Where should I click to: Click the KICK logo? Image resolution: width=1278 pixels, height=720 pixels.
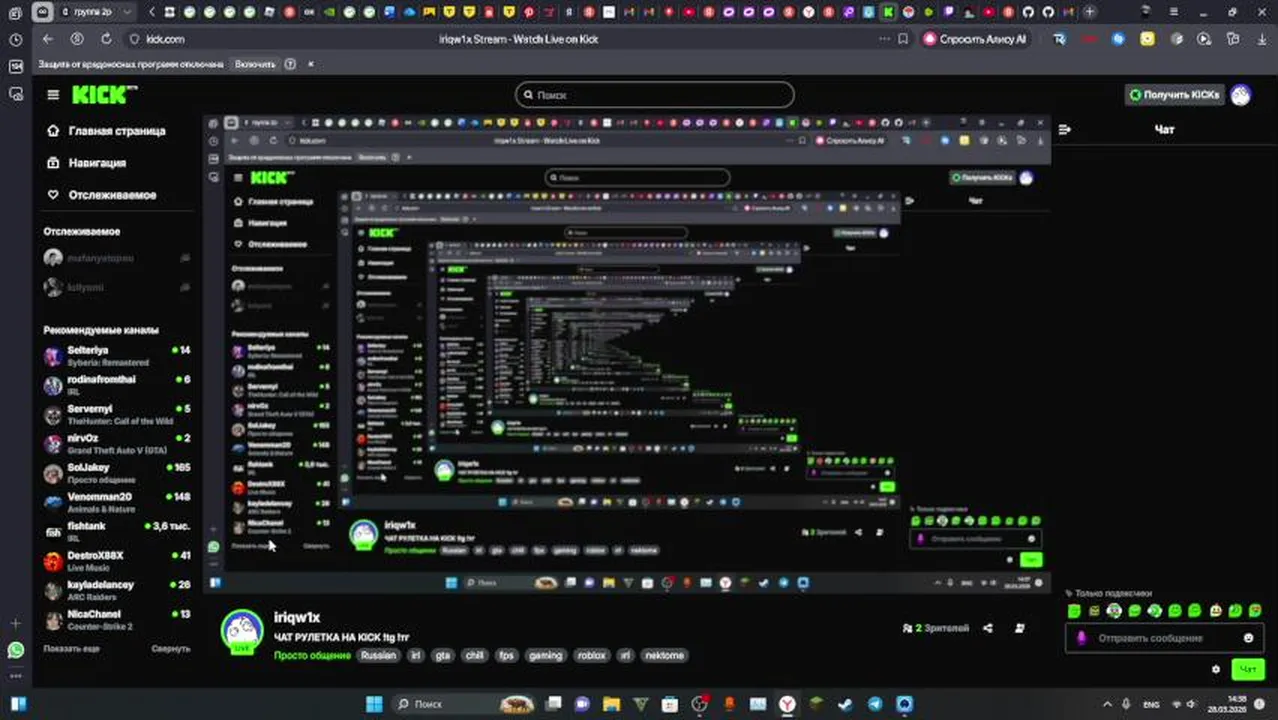pos(104,95)
